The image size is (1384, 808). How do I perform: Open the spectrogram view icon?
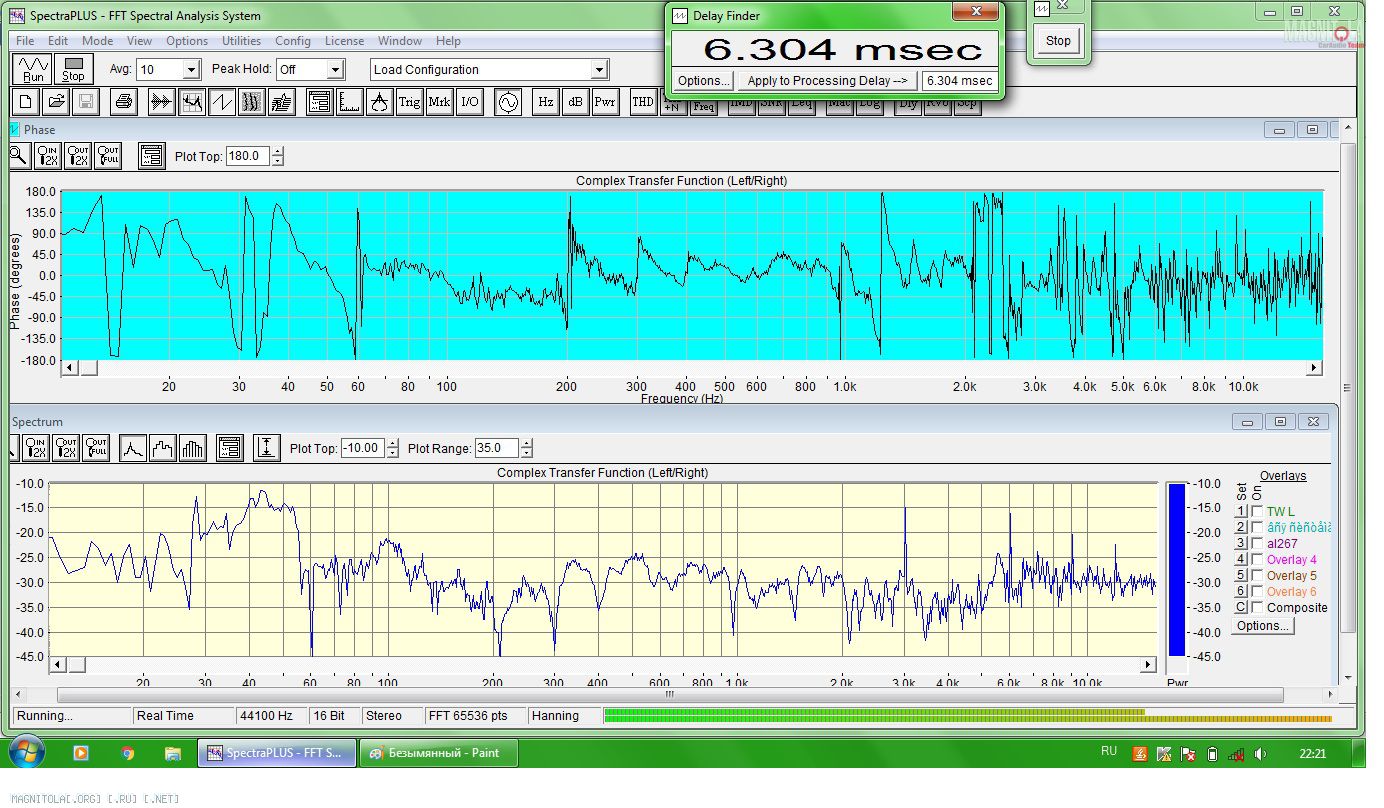[x=251, y=101]
